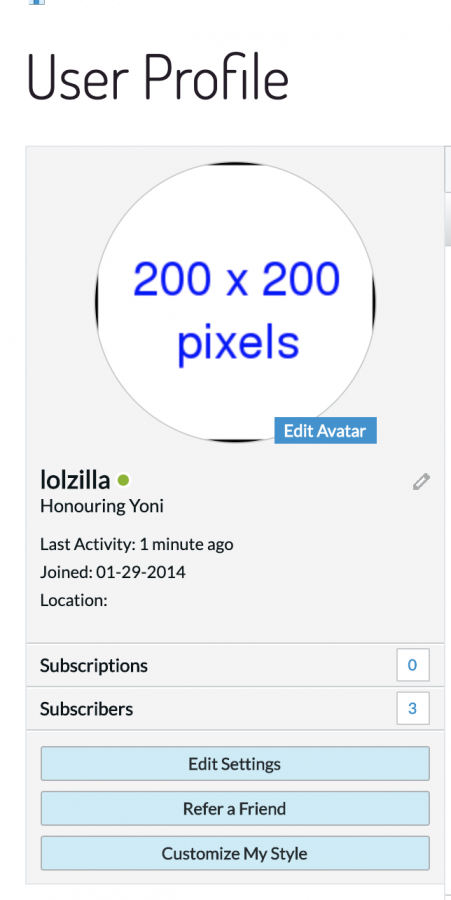Click the lolzilla username

pyautogui.click(x=75, y=480)
